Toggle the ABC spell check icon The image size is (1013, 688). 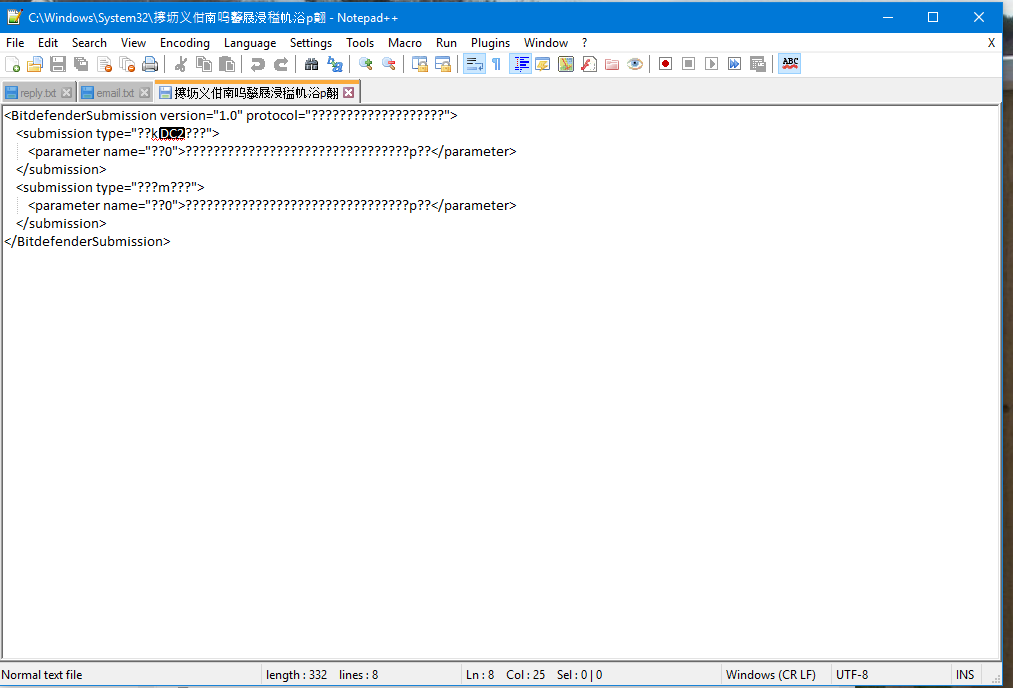click(x=789, y=64)
